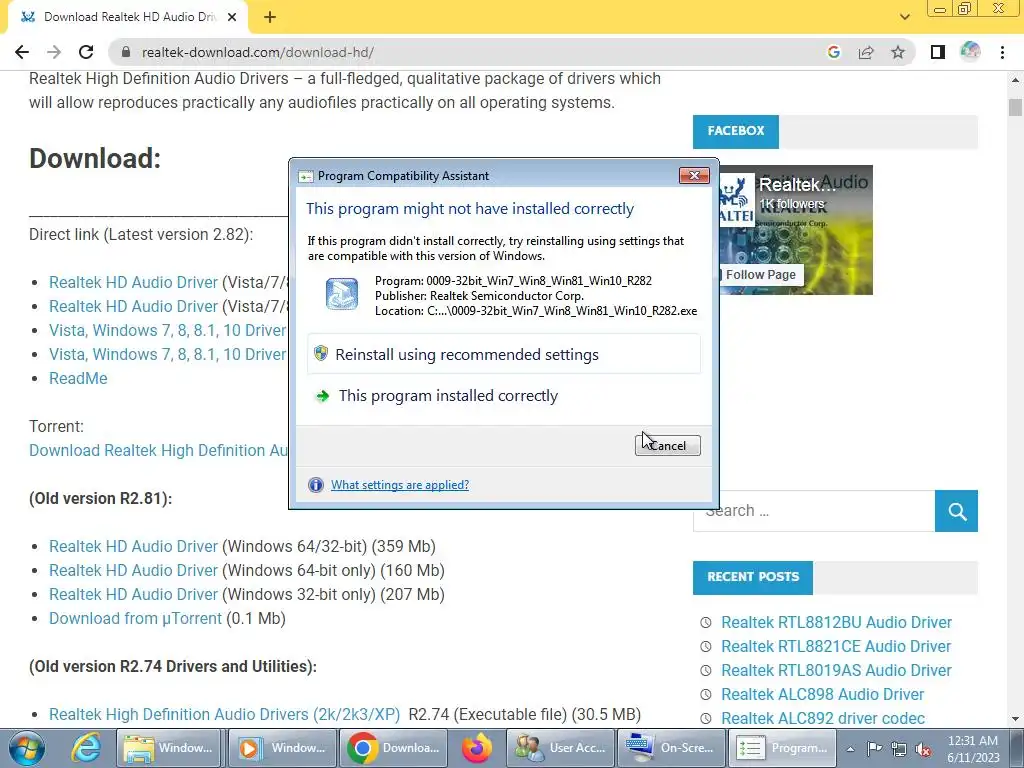The height and width of the screenshot is (768, 1024).
Task: Open What settings are applied link
Action: [400, 485]
